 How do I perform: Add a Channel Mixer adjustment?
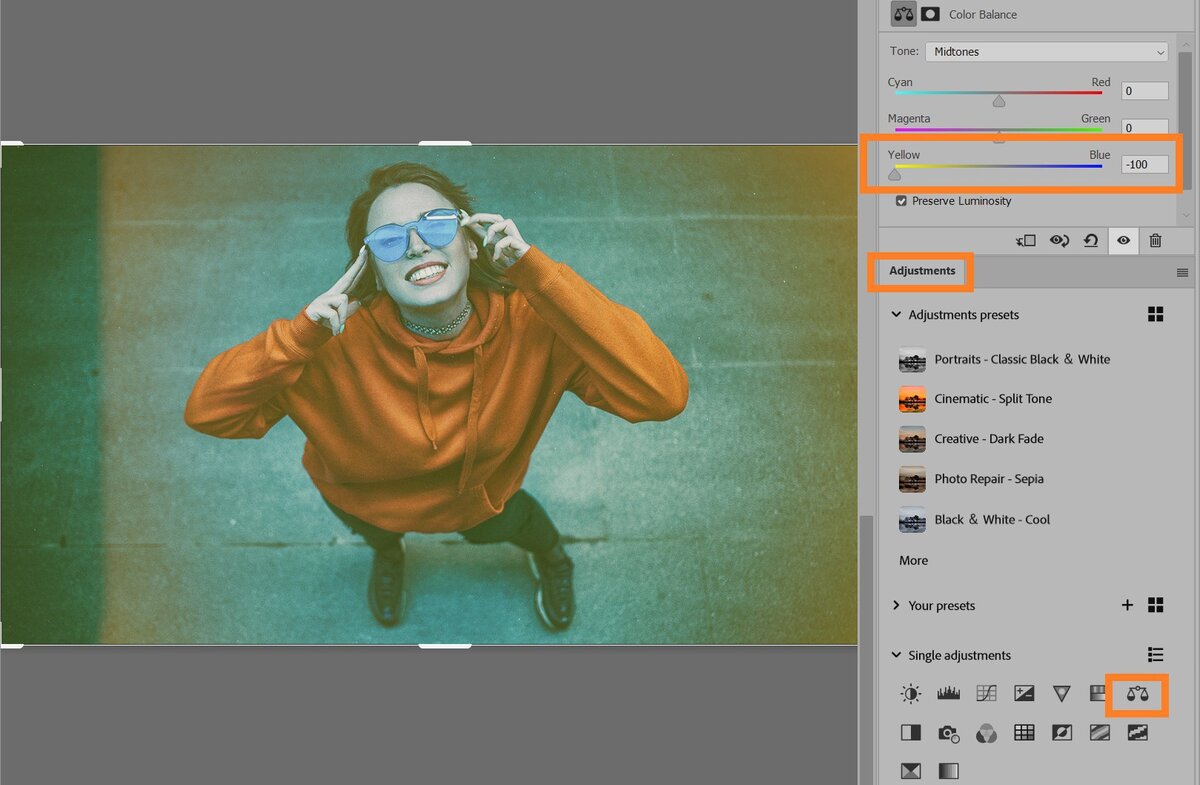point(986,733)
